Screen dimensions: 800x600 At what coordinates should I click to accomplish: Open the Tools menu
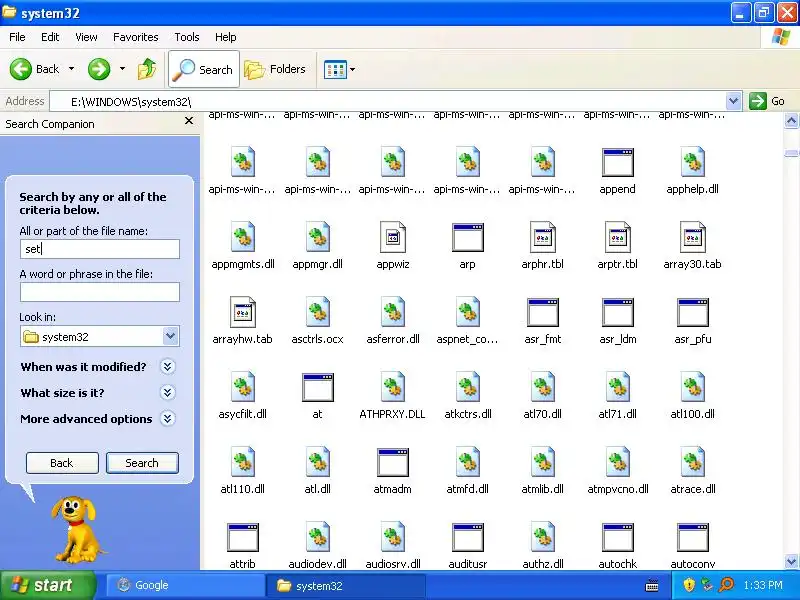(x=187, y=37)
